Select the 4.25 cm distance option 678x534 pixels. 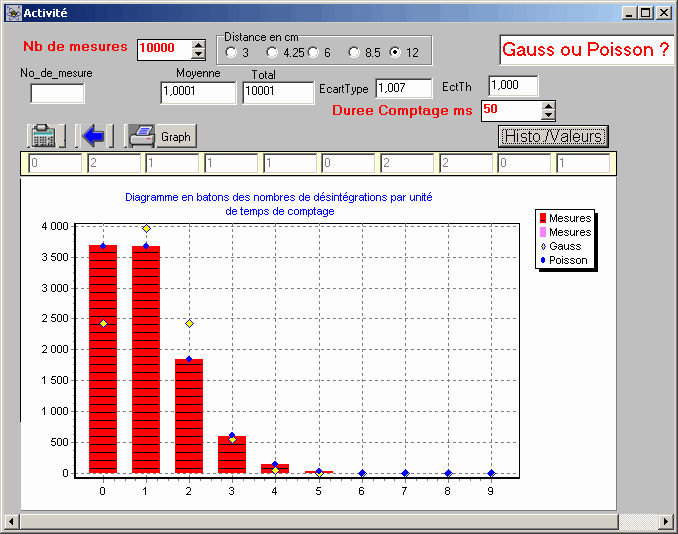point(272,52)
